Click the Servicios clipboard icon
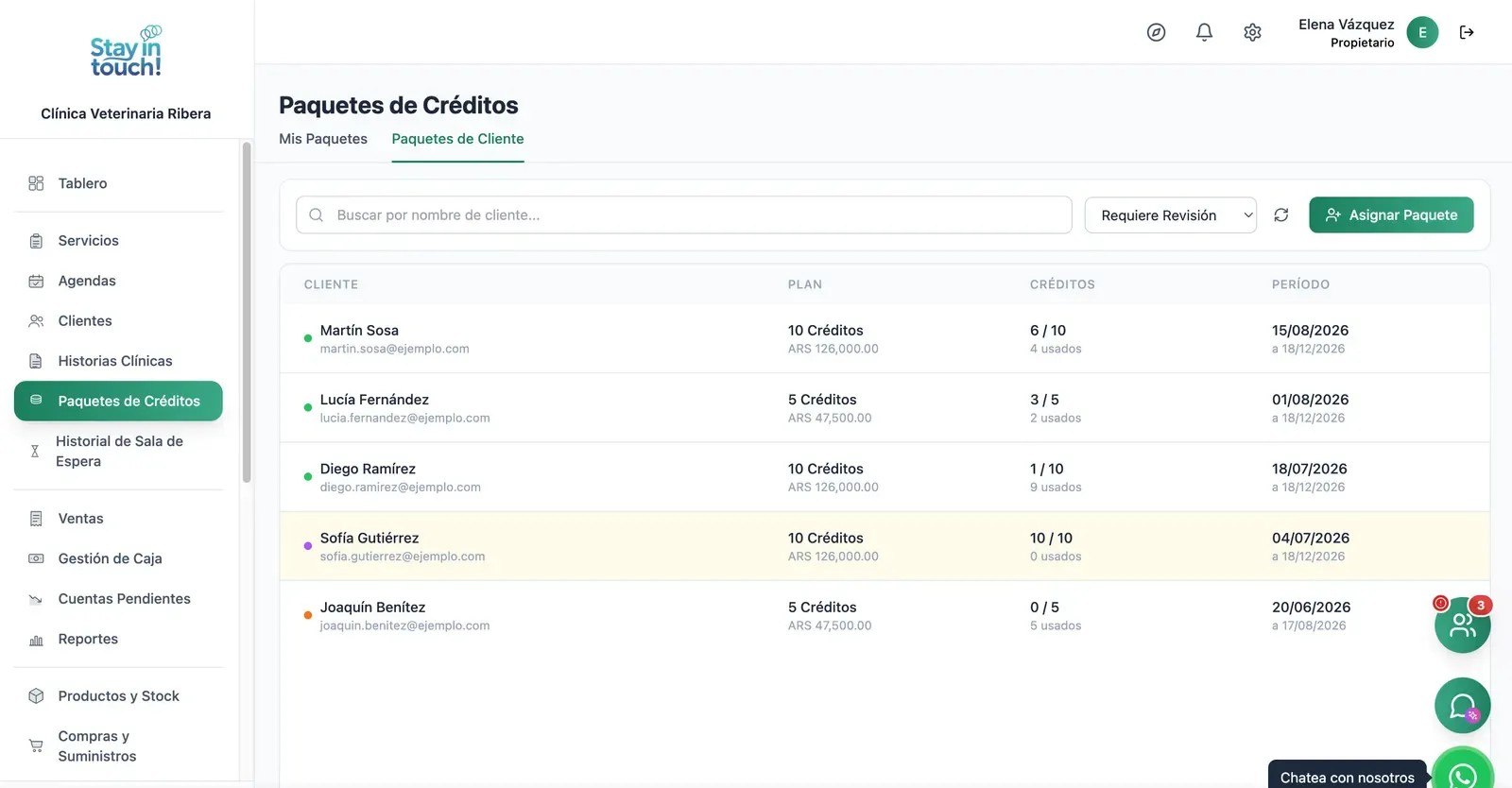The image size is (1512, 788). click(36, 241)
